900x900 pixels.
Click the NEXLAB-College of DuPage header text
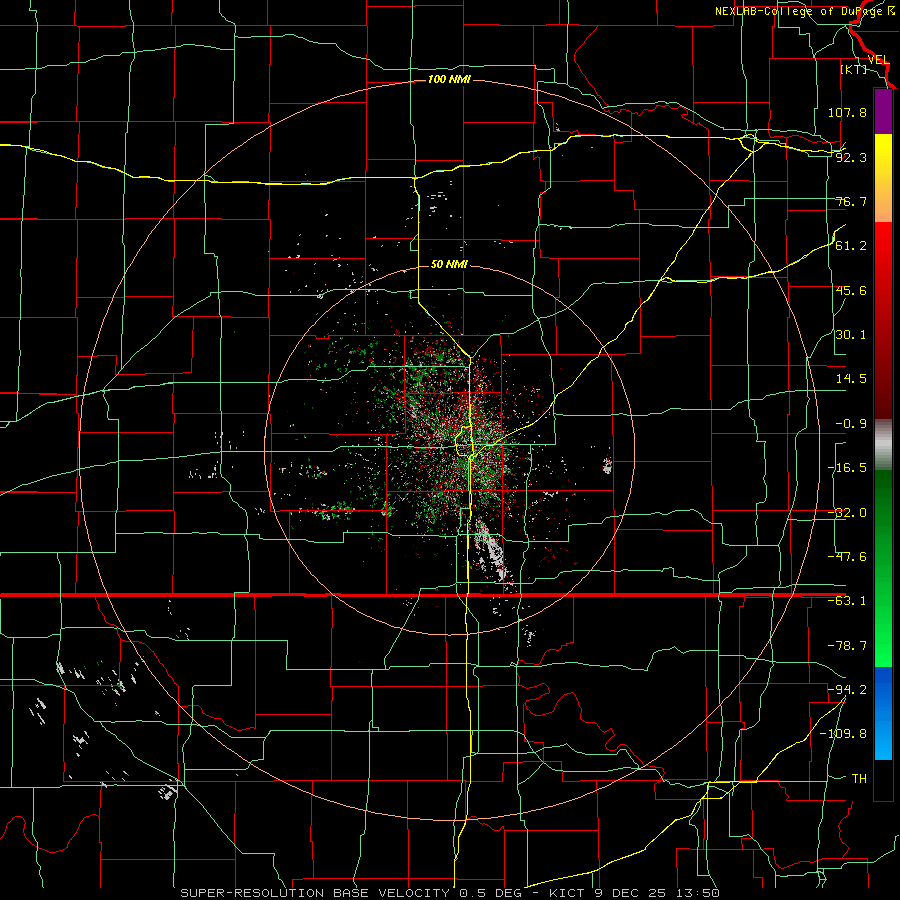pos(805,11)
